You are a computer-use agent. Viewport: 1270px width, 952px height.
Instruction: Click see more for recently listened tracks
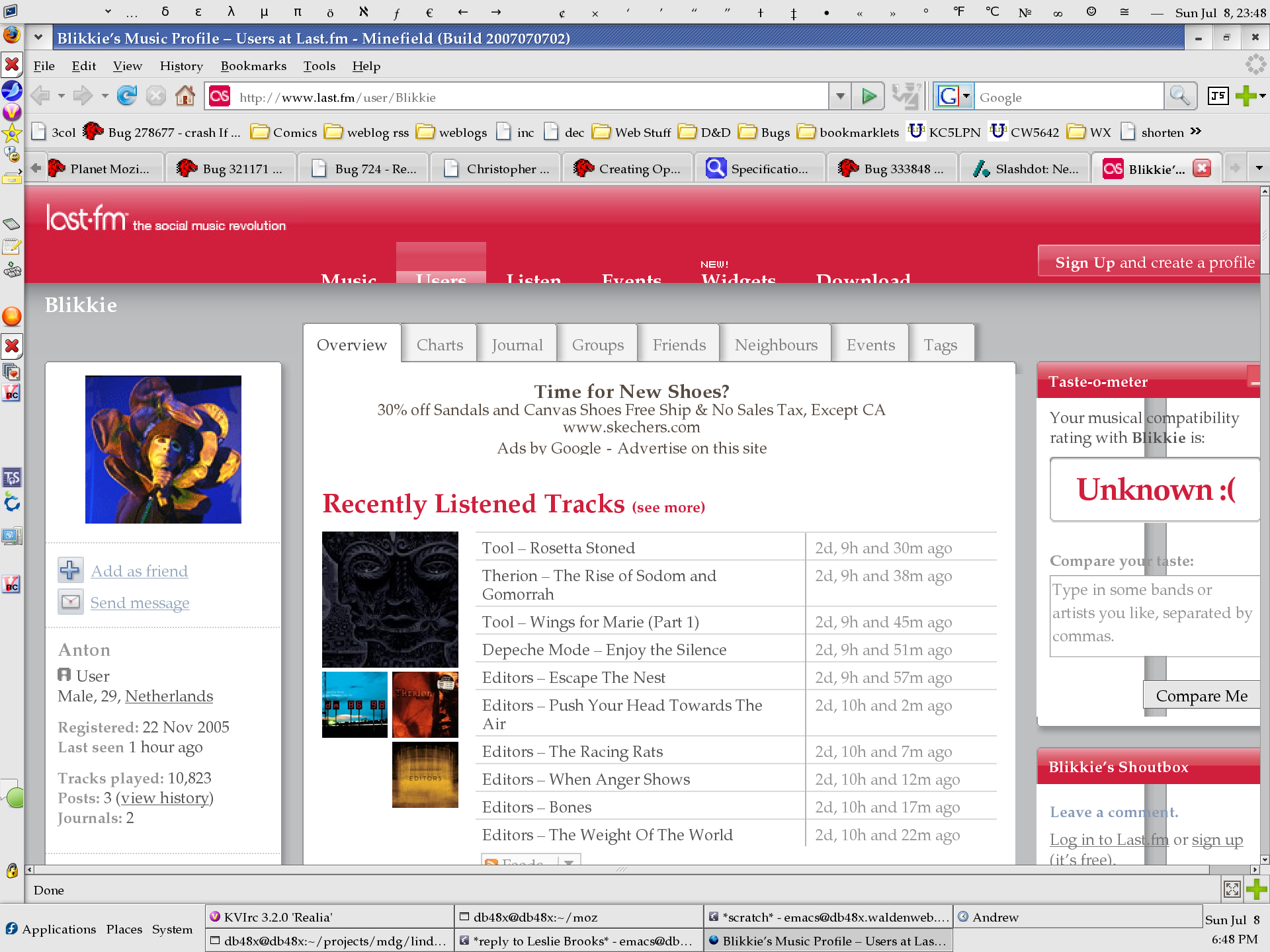(x=668, y=507)
